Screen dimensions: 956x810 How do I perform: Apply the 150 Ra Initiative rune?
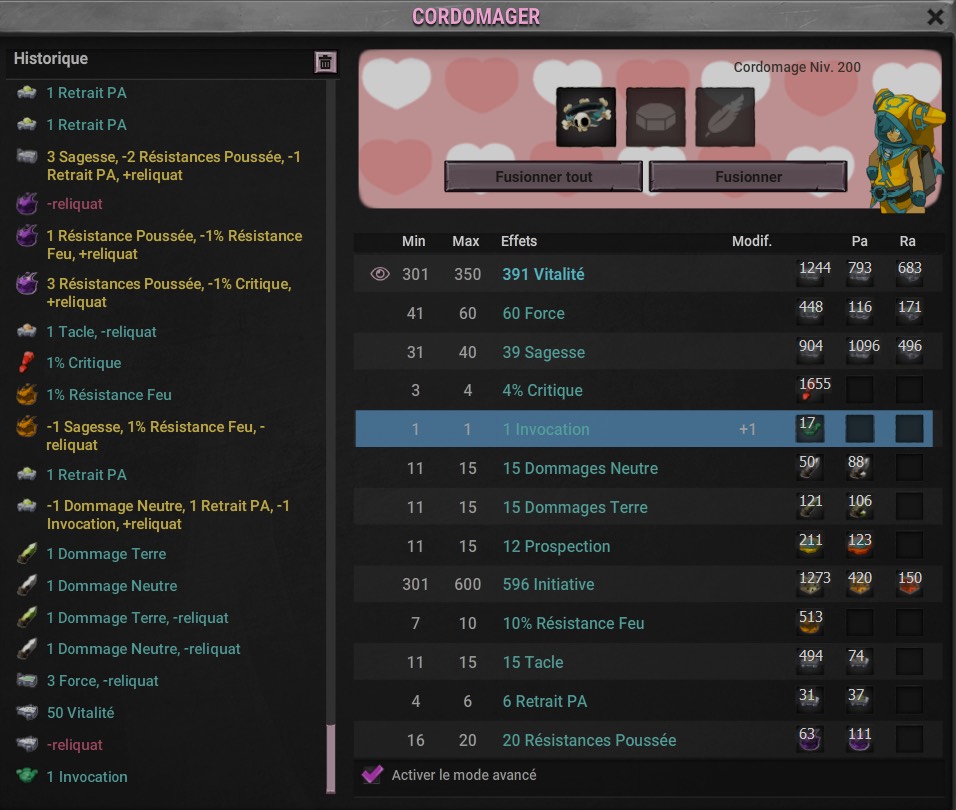click(909, 584)
